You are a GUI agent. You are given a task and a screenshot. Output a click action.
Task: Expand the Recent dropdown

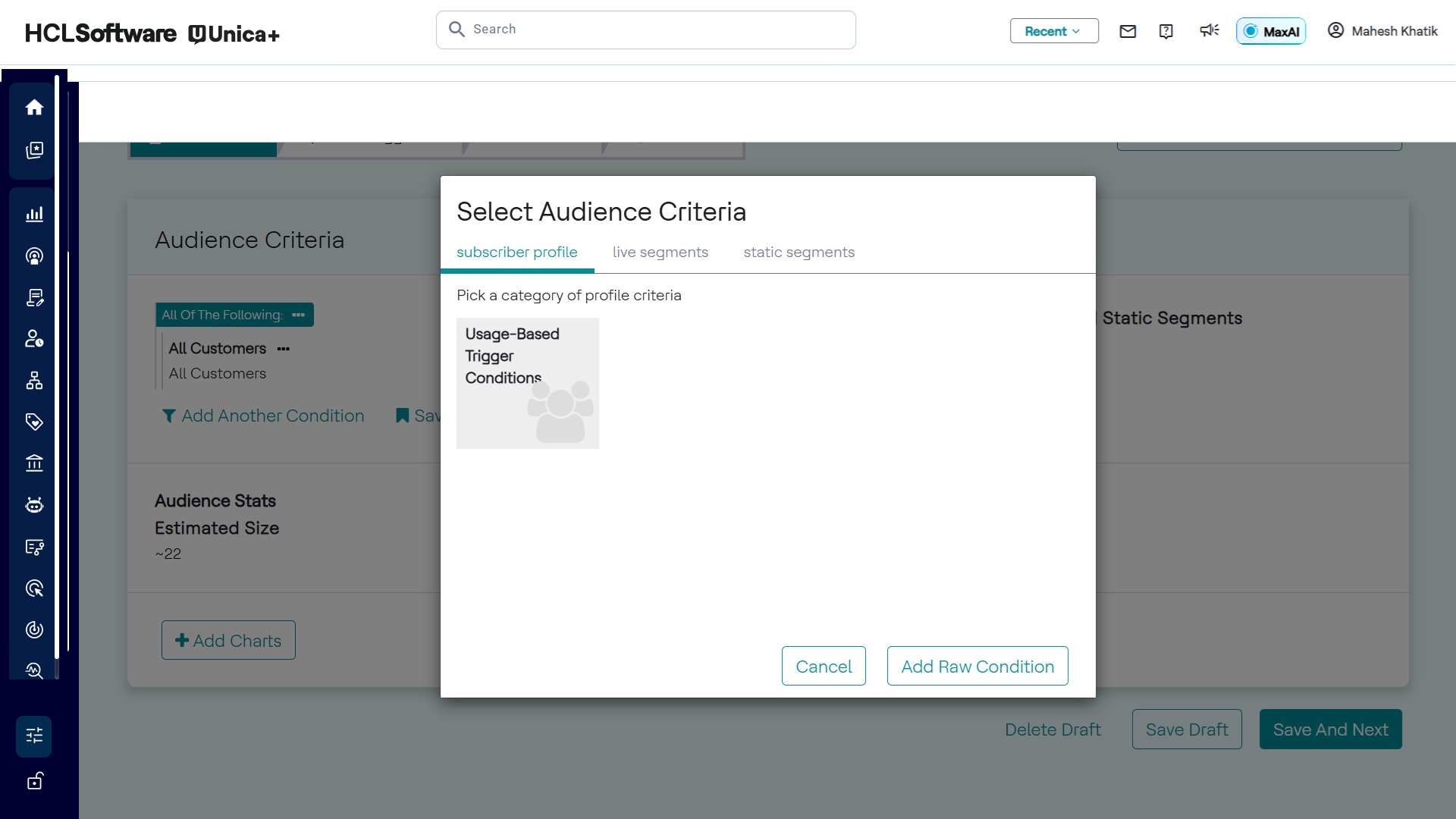[1053, 31]
